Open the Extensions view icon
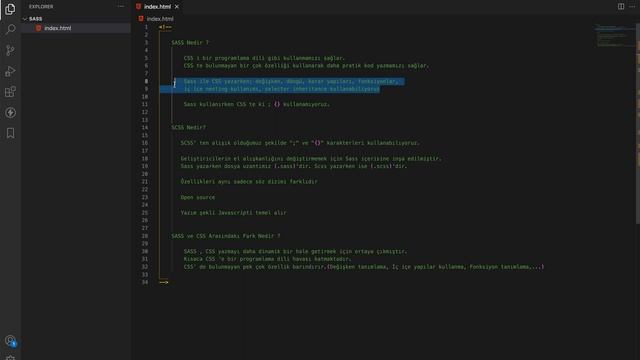 coord(10,92)
